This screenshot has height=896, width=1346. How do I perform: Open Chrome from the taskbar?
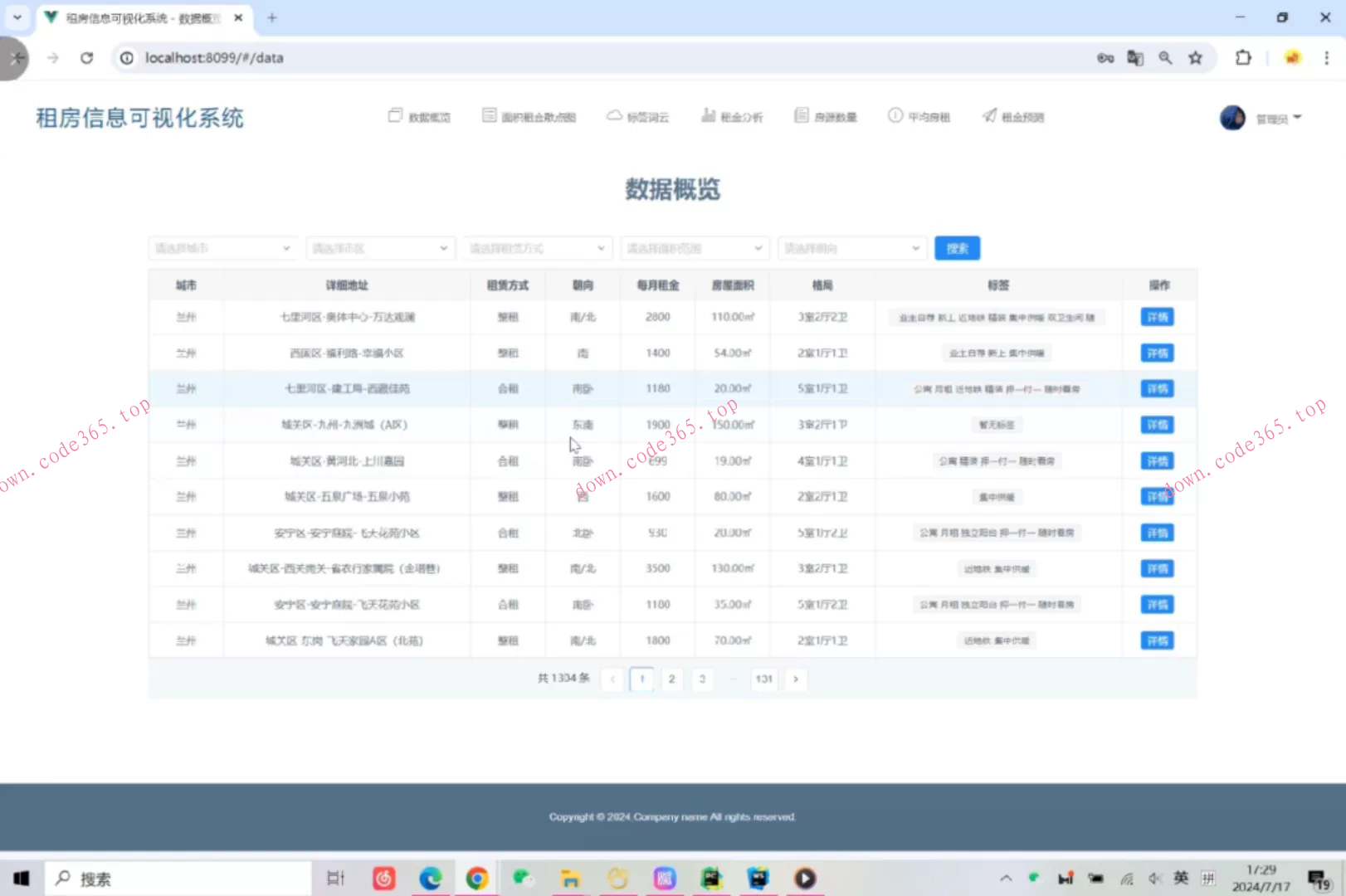477,877
